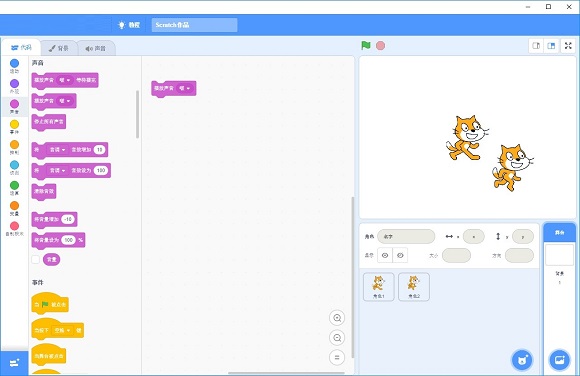
Task: Zoom in on the code workspace
Action: [337, 318]
